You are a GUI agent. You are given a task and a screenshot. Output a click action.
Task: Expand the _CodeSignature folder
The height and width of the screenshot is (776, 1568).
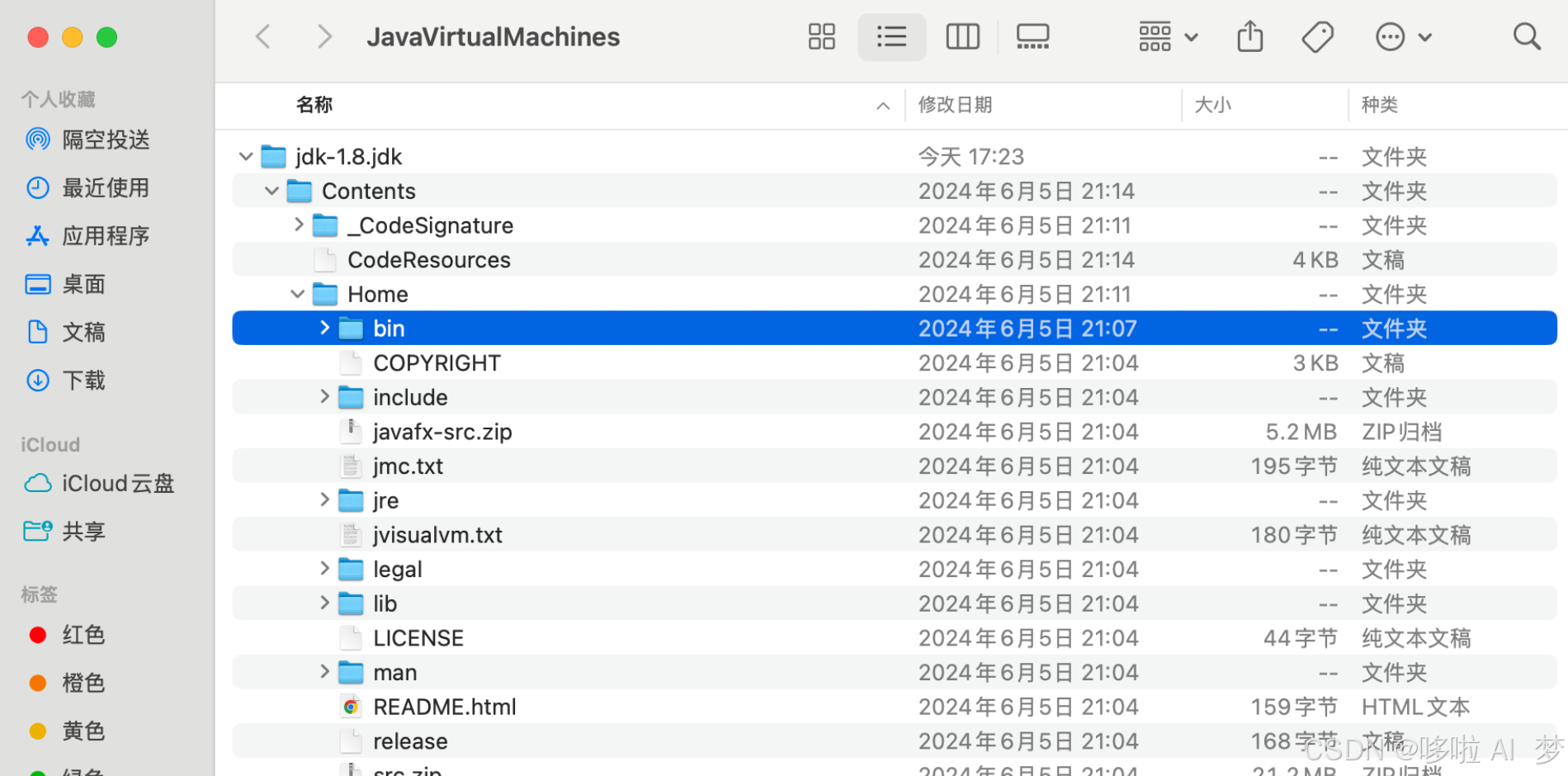point(299,225)
